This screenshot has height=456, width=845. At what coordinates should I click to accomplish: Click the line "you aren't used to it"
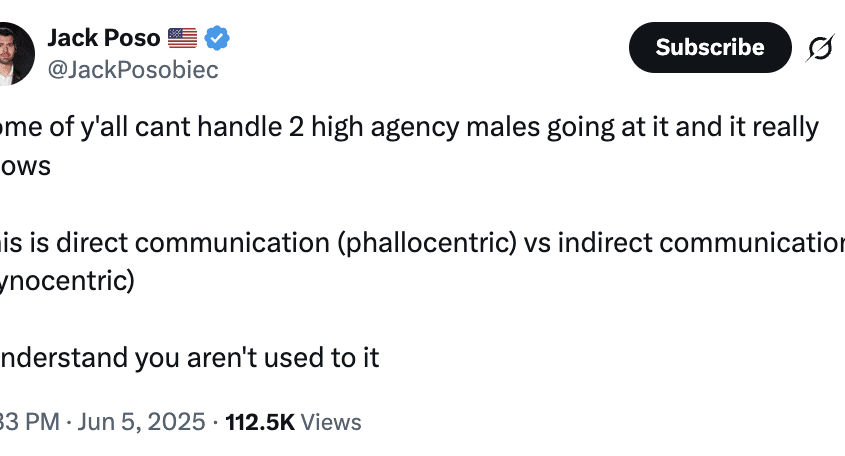click(257, 358)
